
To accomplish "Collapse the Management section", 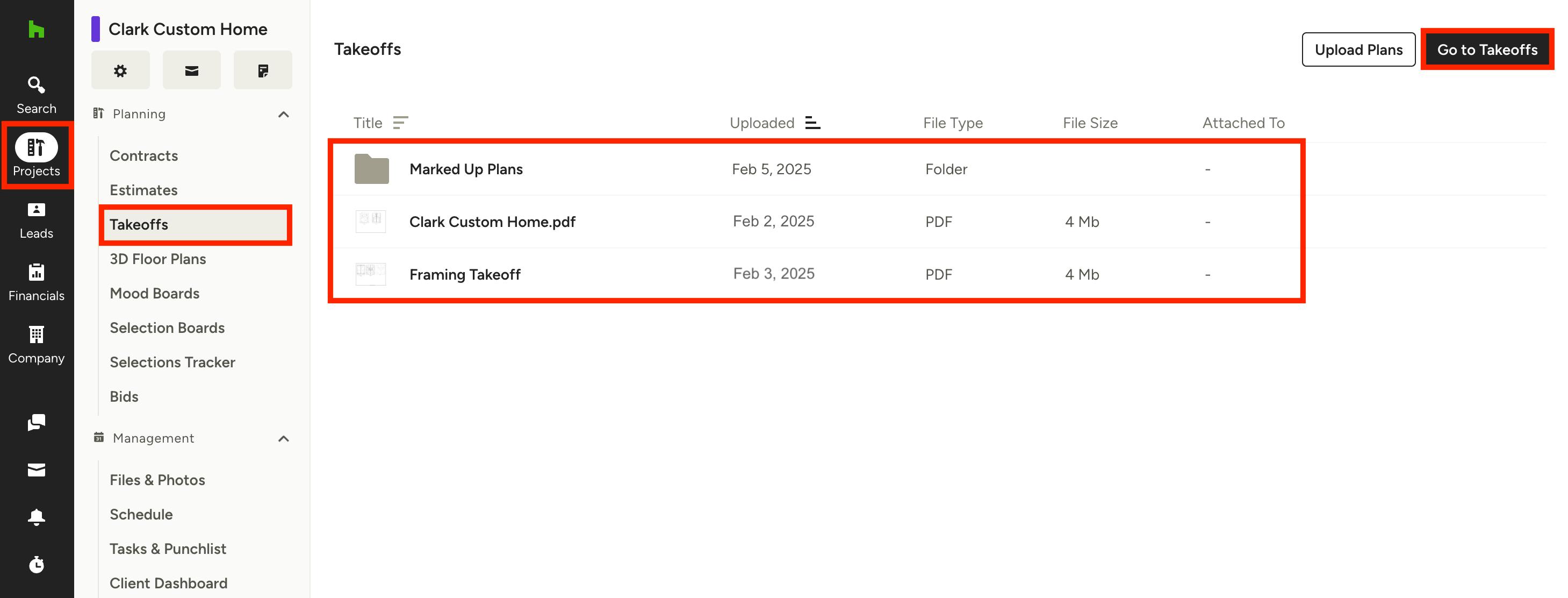I will [283, 438].
